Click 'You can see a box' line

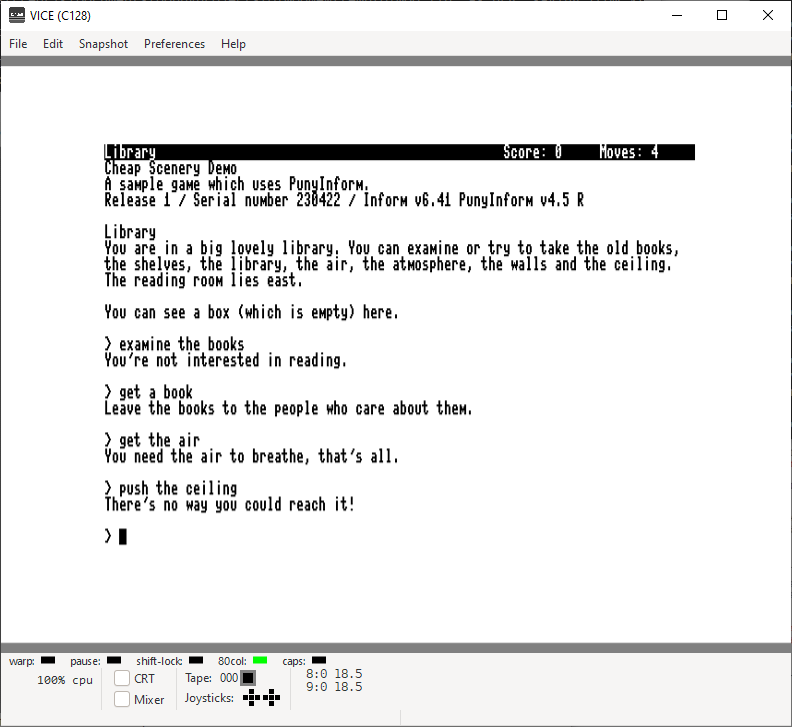[x=252, y=312]
